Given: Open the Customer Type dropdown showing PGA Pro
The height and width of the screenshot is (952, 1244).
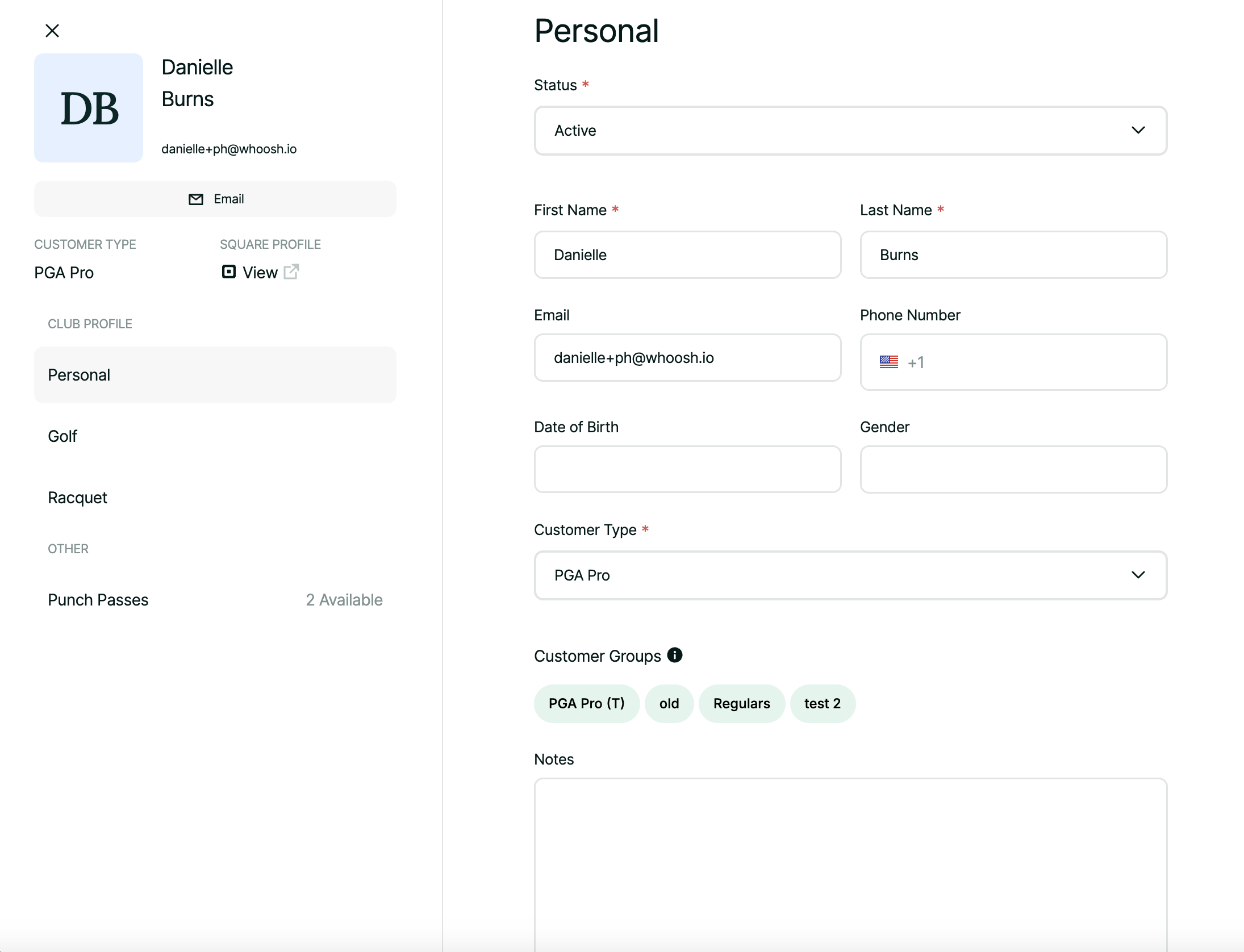Looking at the screenshot, I should [x=850, y=575].
